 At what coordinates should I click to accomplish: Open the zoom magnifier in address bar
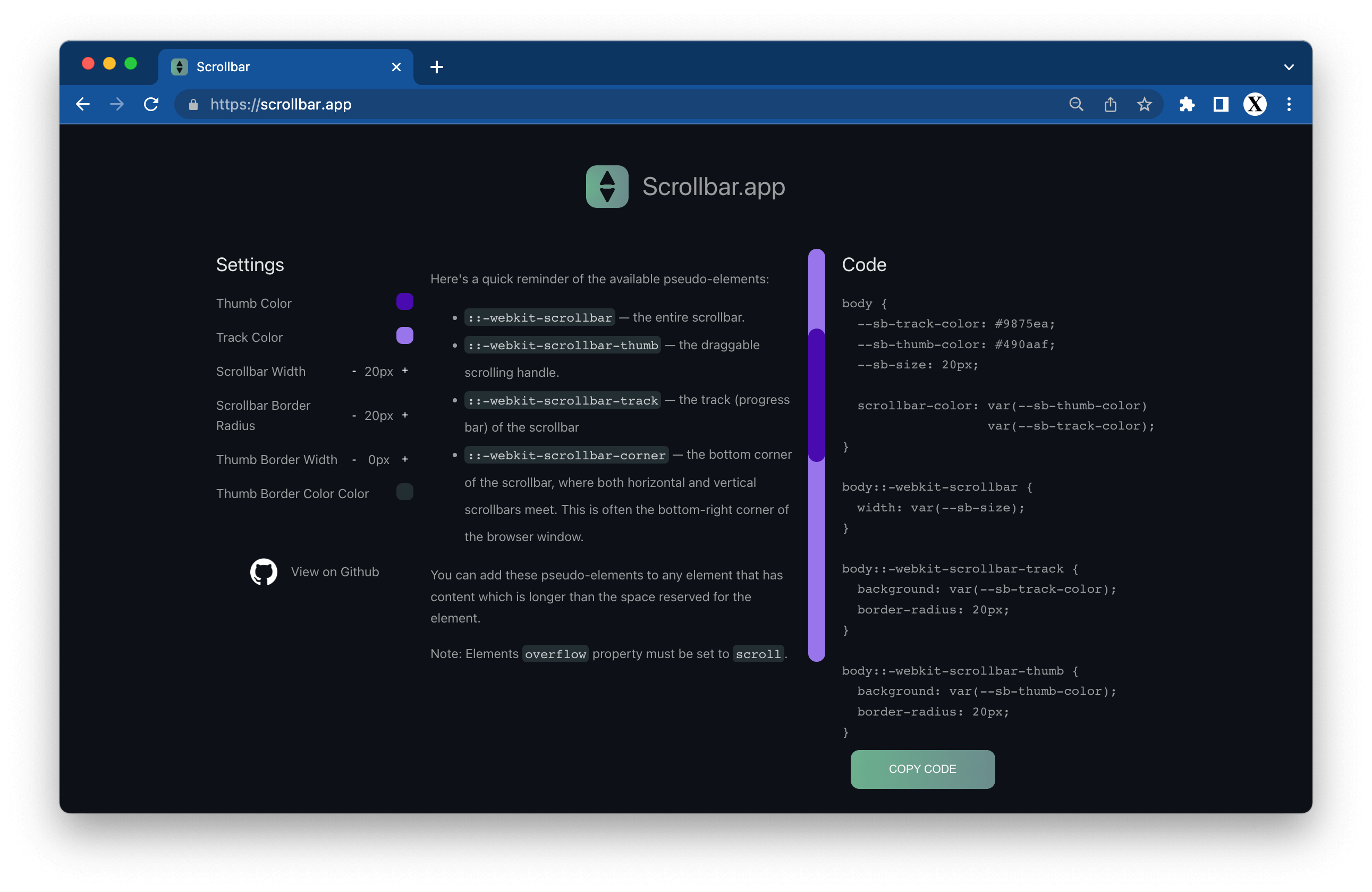(1075, 104)
